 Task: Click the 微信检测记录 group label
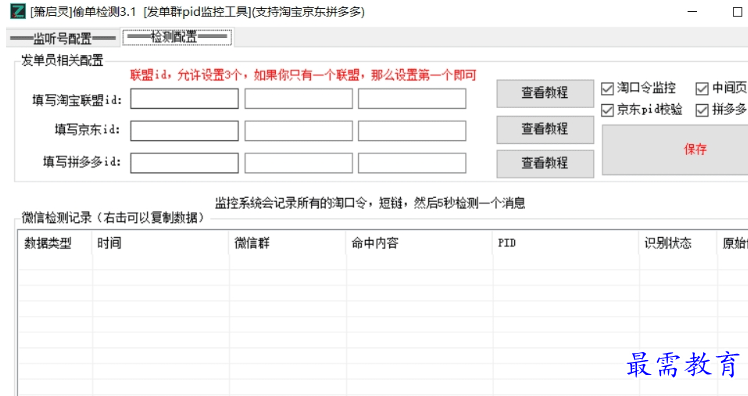click(113, 218)
